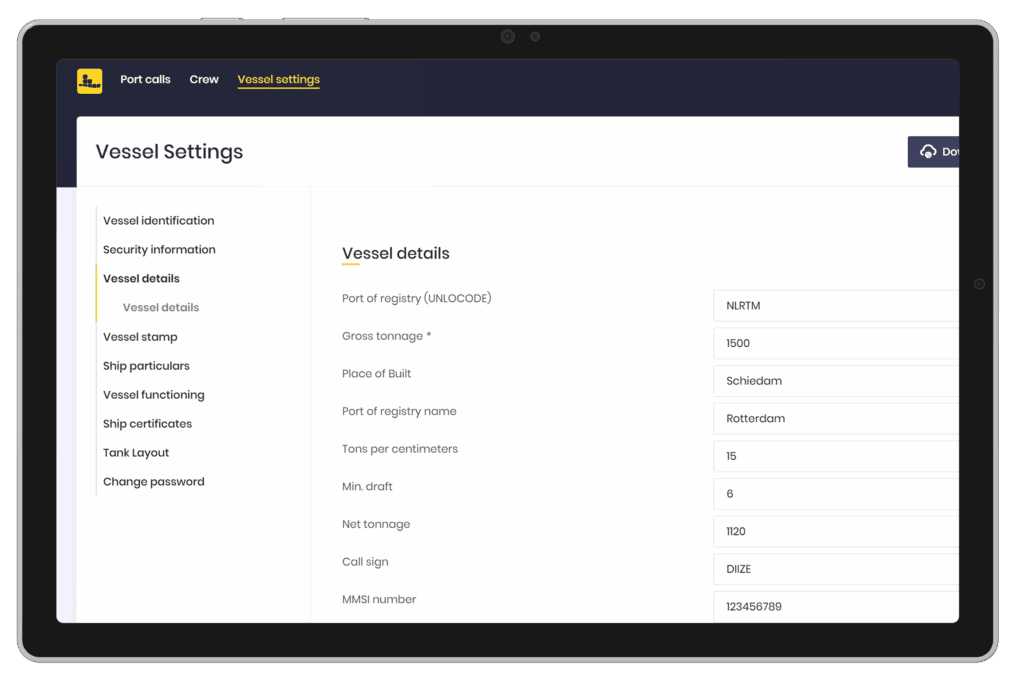The height and width of the screenshot is (696, 1024).
Task: Navigate to Vessel functioning section
Action: click(x=153, y=395)
